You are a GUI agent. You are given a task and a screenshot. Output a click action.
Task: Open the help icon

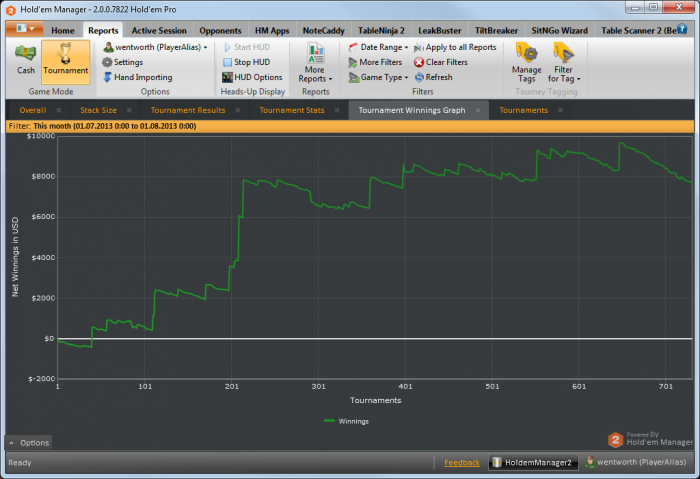coord(682,29)
